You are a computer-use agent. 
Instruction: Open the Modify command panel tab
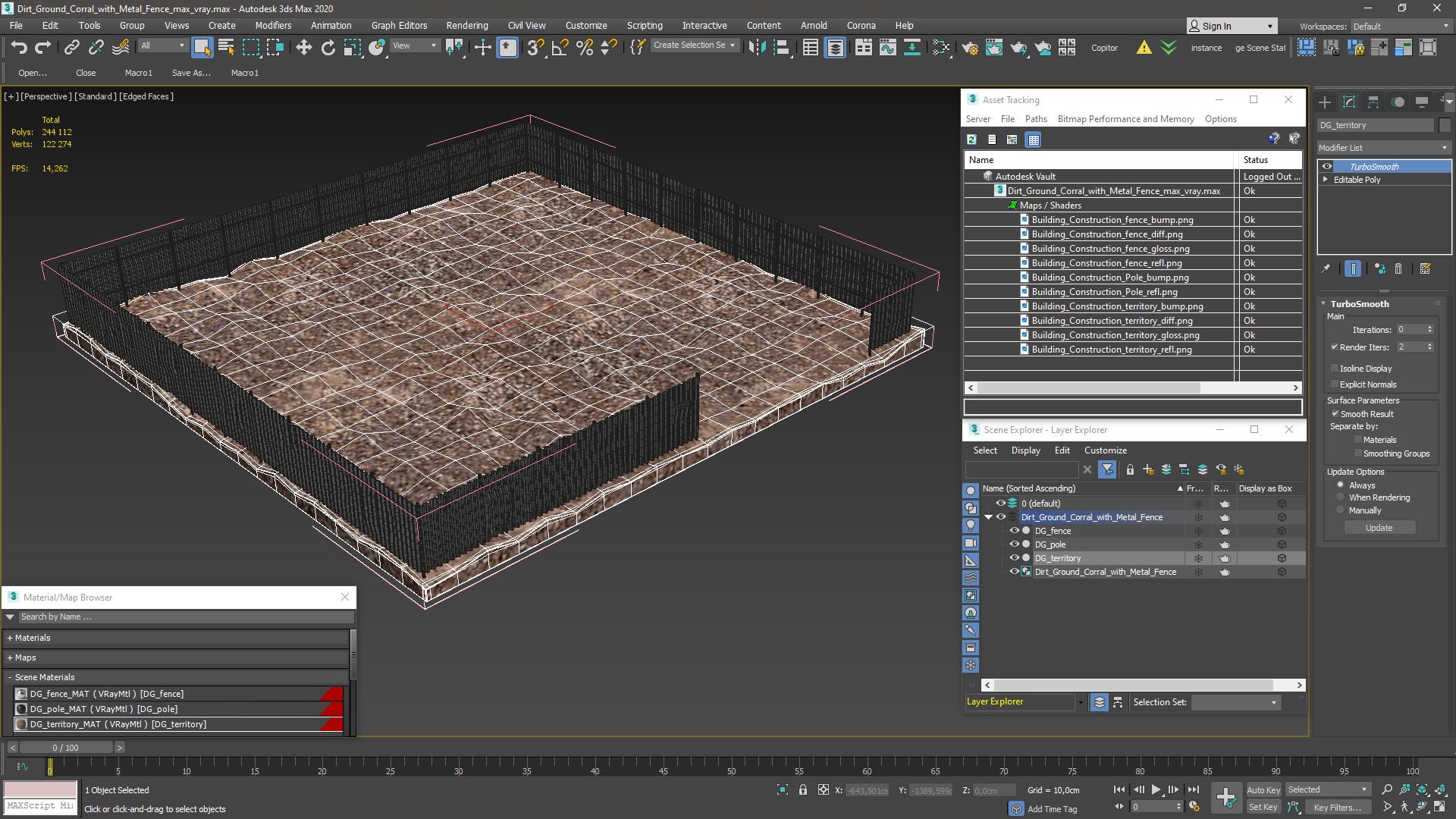[x=1348, y=102]
